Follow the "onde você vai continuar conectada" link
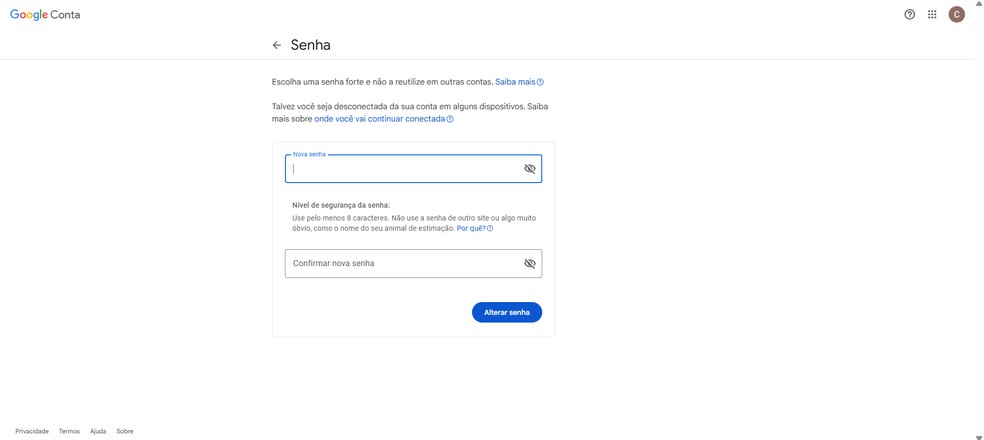Image resolution: width=984 pixels, height=440 pixels. tap(380, 119)
